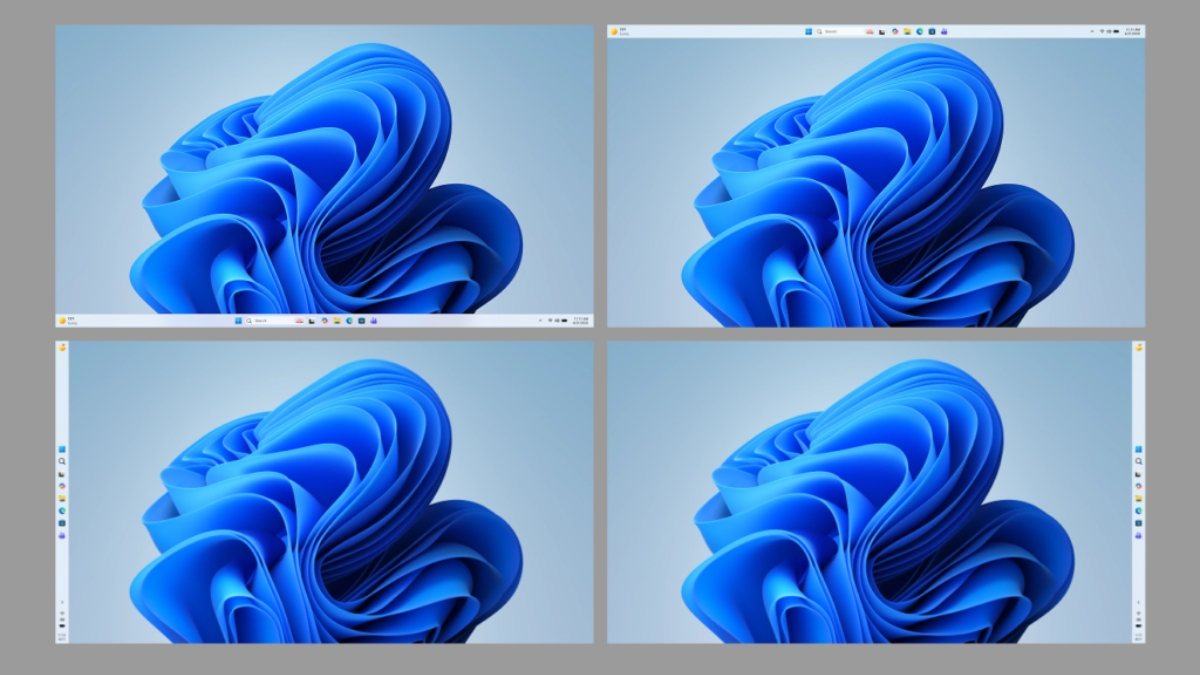Open the weather widget on the top taskbar
Image resolution: width=1200 pixels, height=675 pixels.
point(614,31)
